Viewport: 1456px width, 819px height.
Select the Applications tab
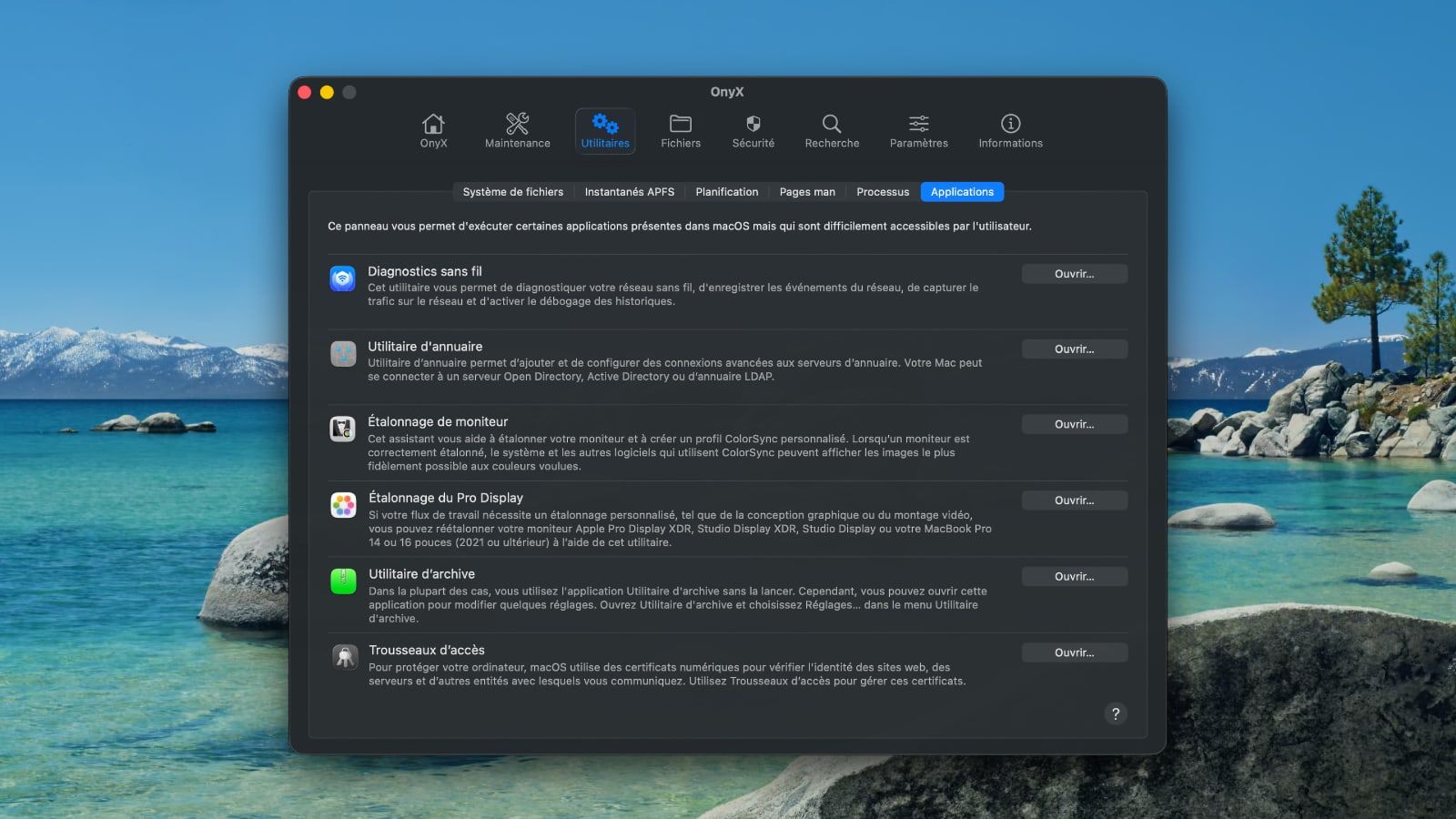coord(962,192)
